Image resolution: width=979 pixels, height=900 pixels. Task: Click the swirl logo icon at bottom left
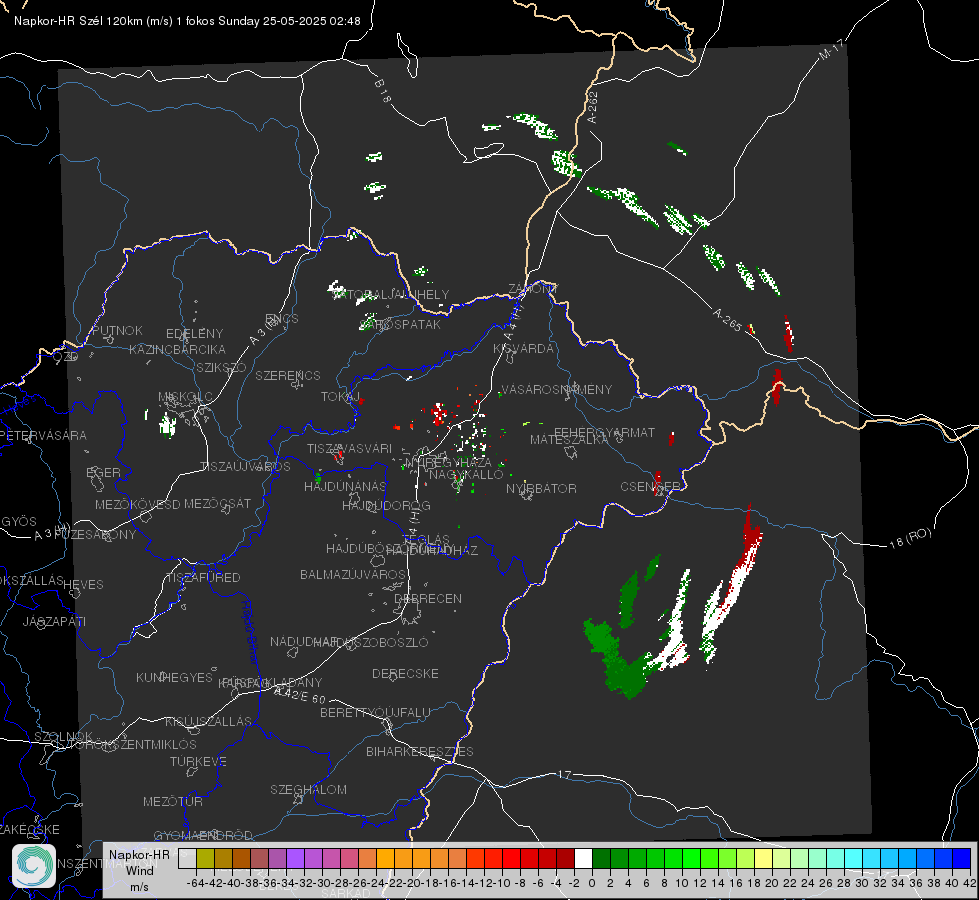(33, 866)
